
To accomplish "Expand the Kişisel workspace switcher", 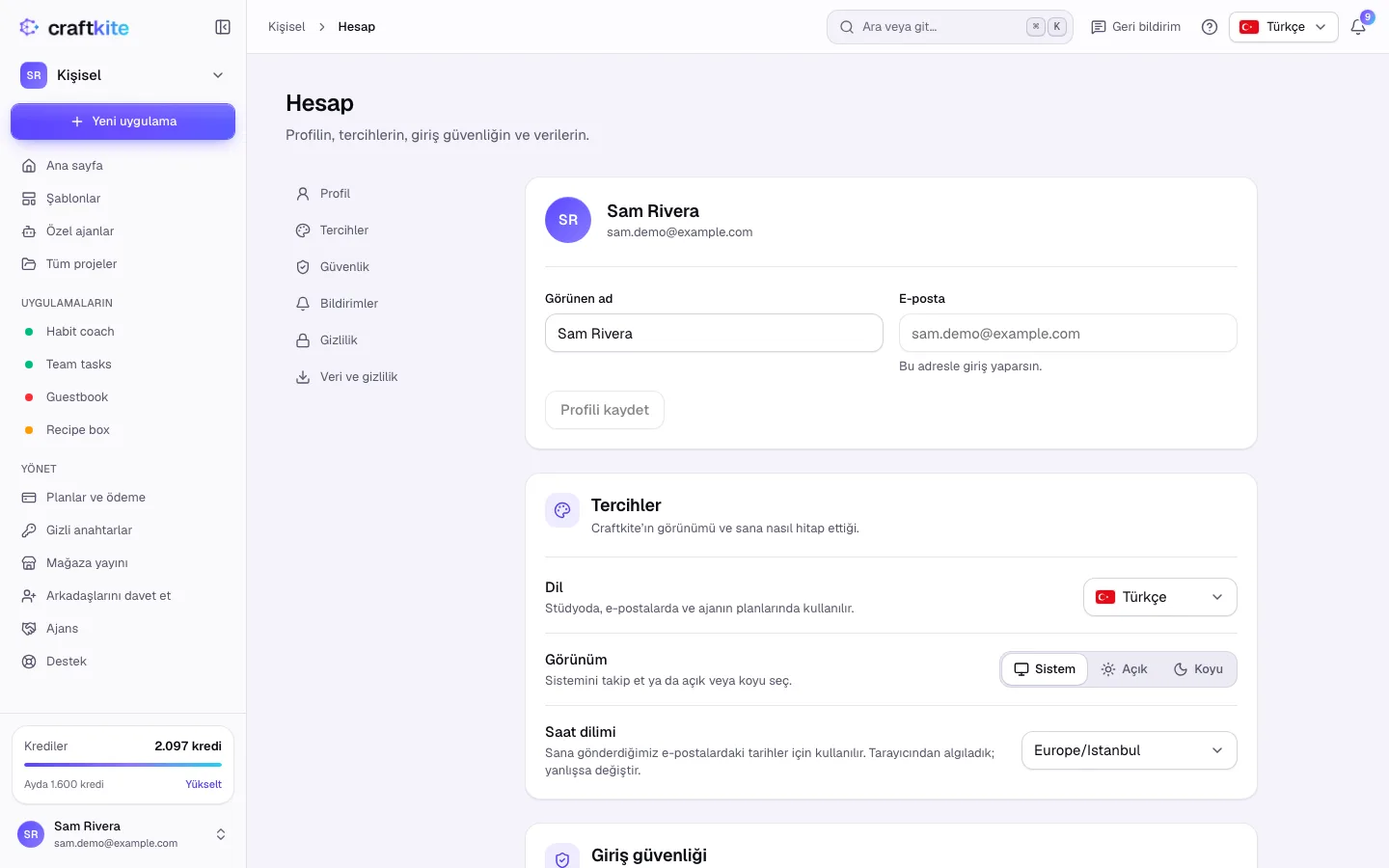I will (x=123, y=75).
